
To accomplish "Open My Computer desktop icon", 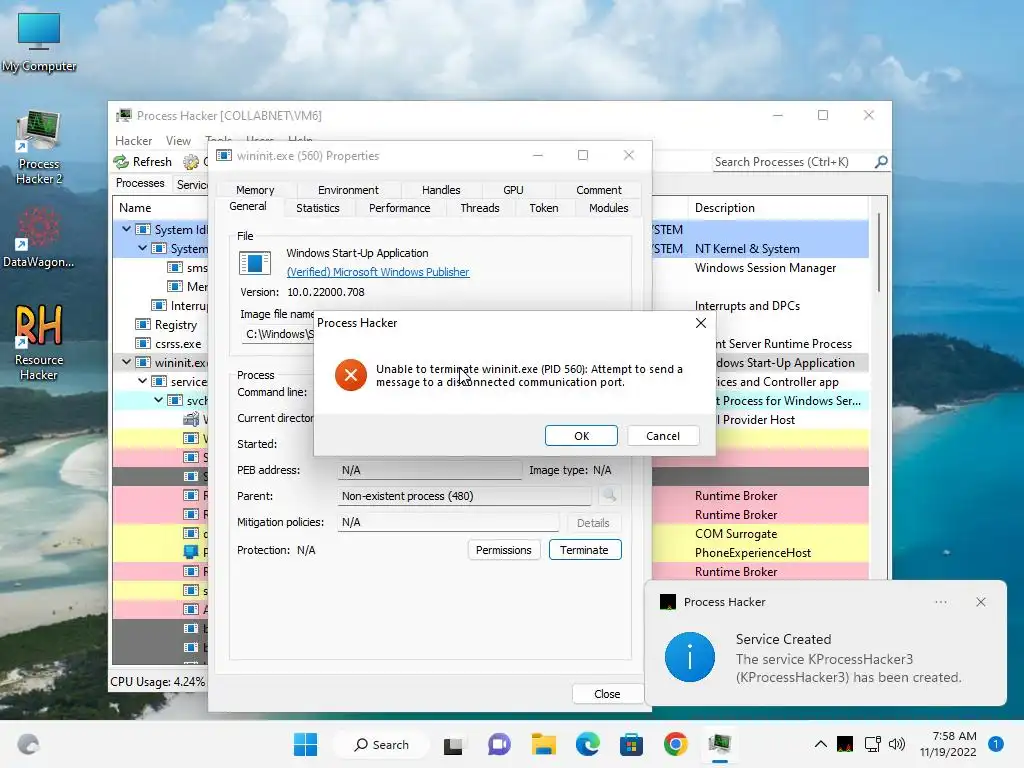I will coord(39,42).
